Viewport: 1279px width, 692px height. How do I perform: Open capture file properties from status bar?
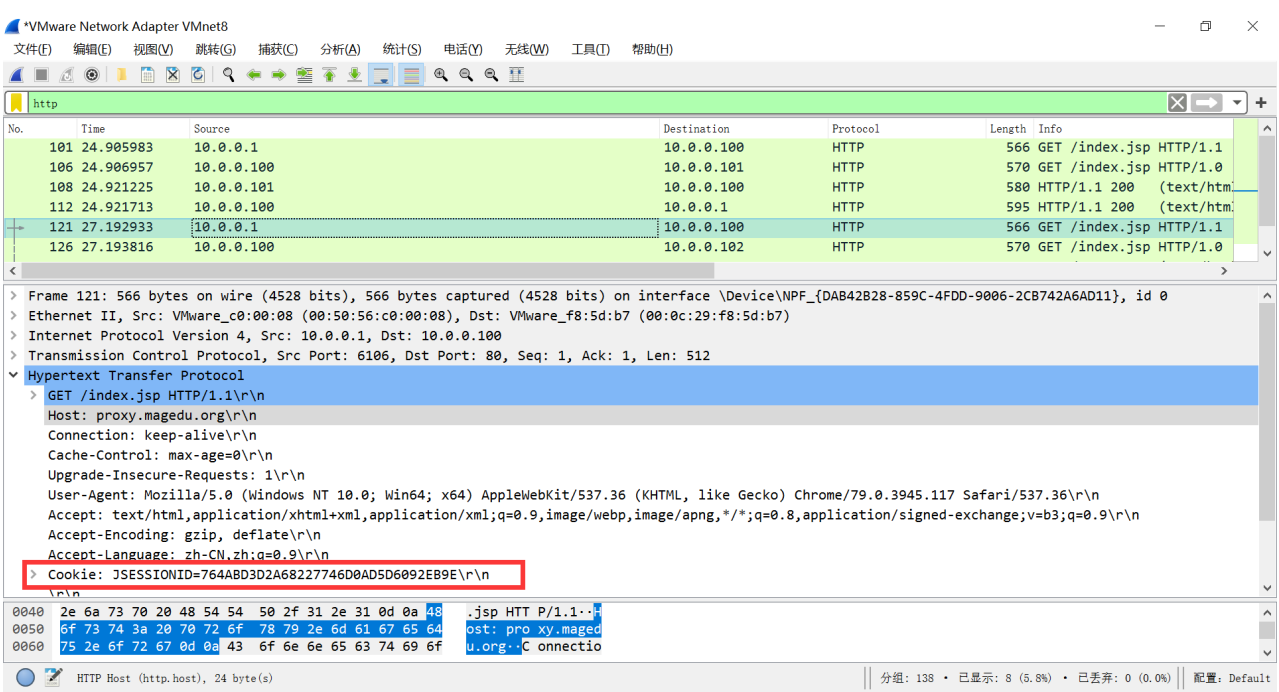(x=54, y=678)
